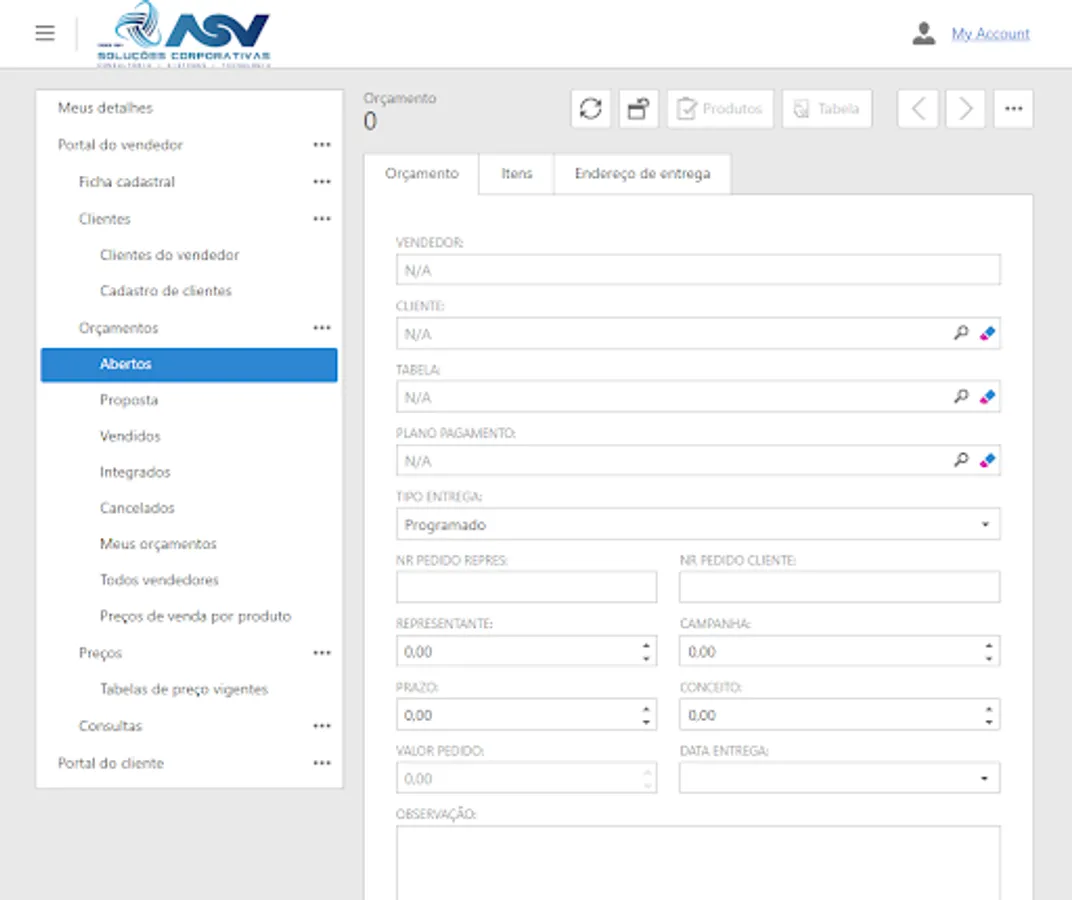
Task: Select the Abertos menu item
Action: coord(189,365)
